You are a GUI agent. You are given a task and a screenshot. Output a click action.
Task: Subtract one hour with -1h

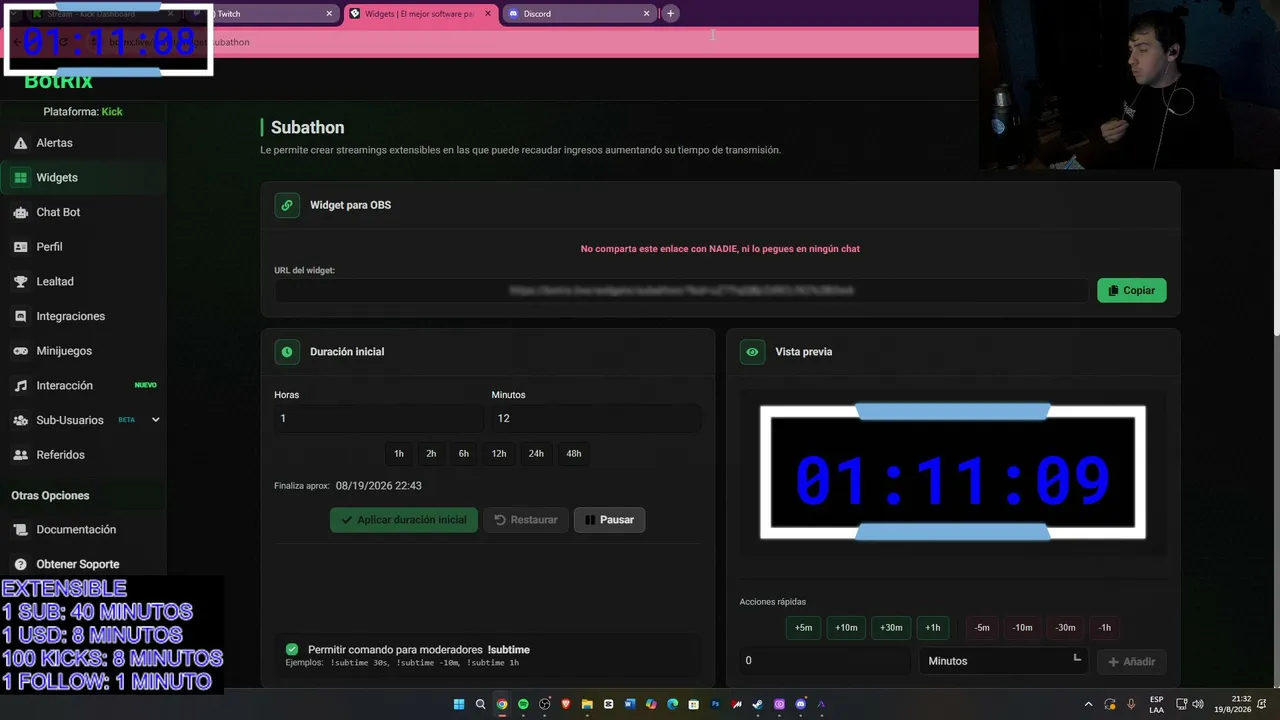tap(1105, 628)
